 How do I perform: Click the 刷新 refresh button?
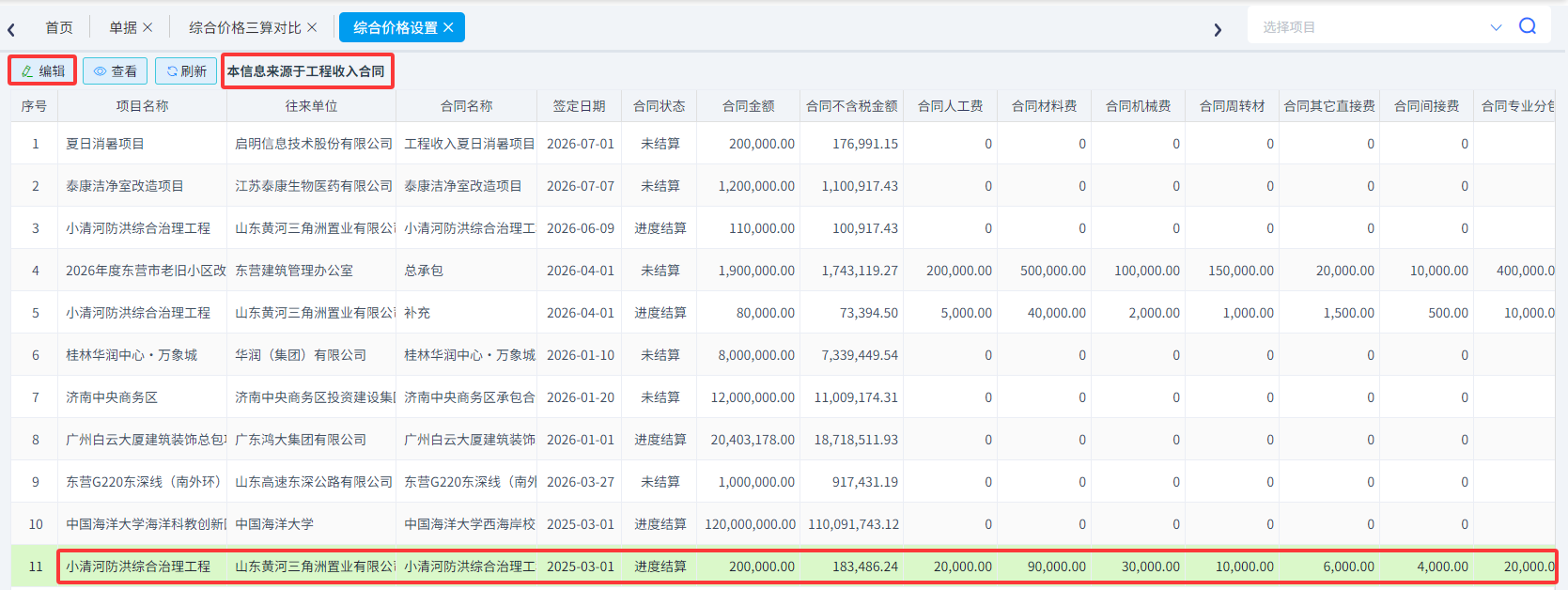pos(186,70)
